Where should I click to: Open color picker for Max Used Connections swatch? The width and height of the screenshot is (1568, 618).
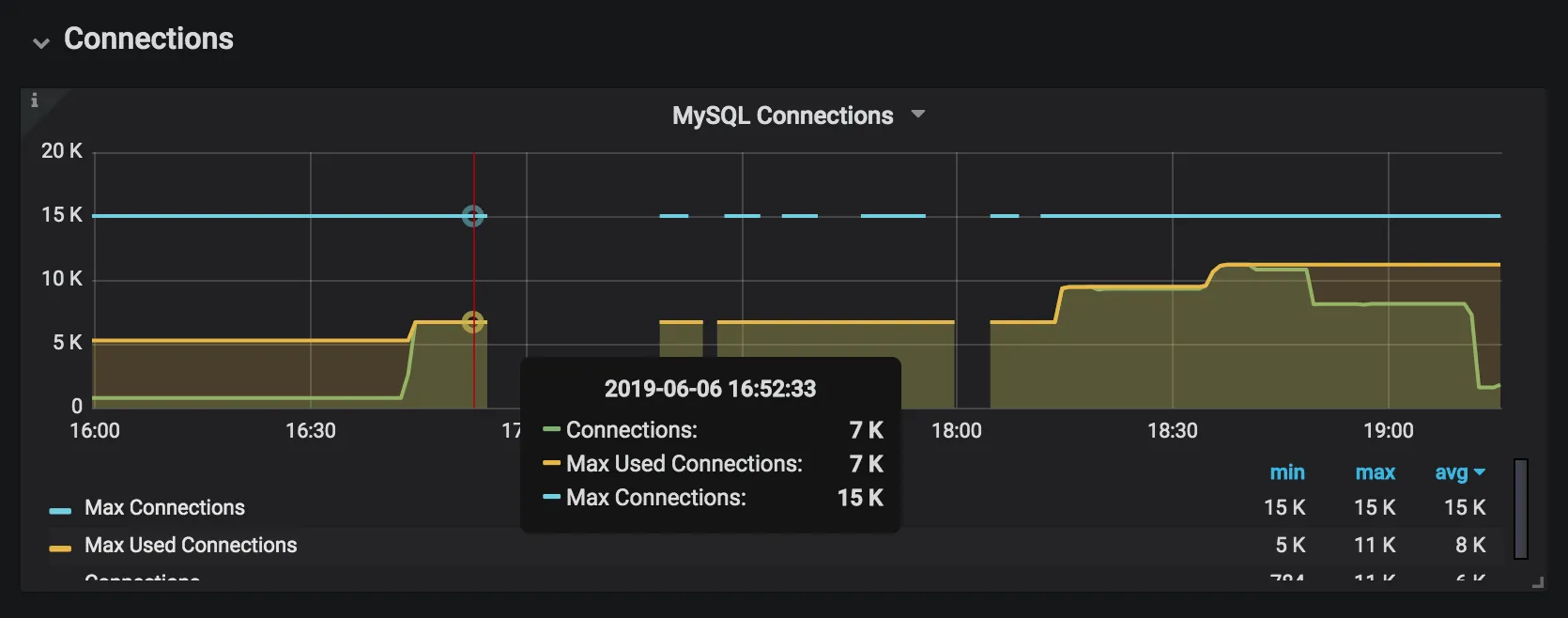60,548
